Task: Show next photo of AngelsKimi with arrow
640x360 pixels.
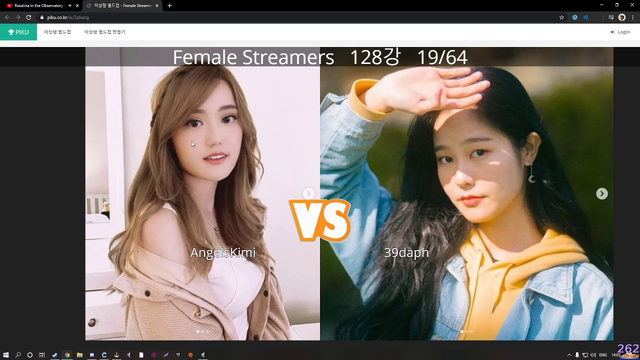Action: 309,193
